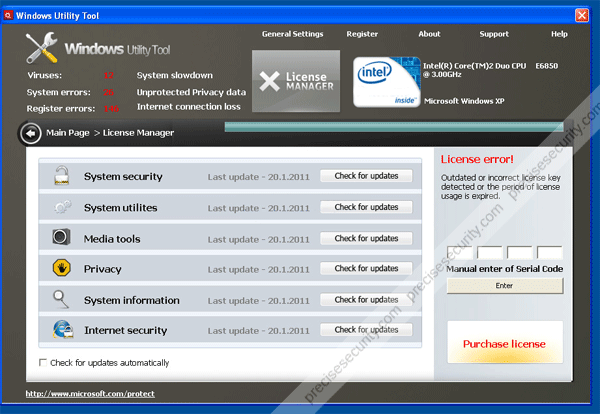Image resolution: width=600 pixels, height=414 pixels.
Task: Check for updates for Internet security
Action: (x=366, y=329)
